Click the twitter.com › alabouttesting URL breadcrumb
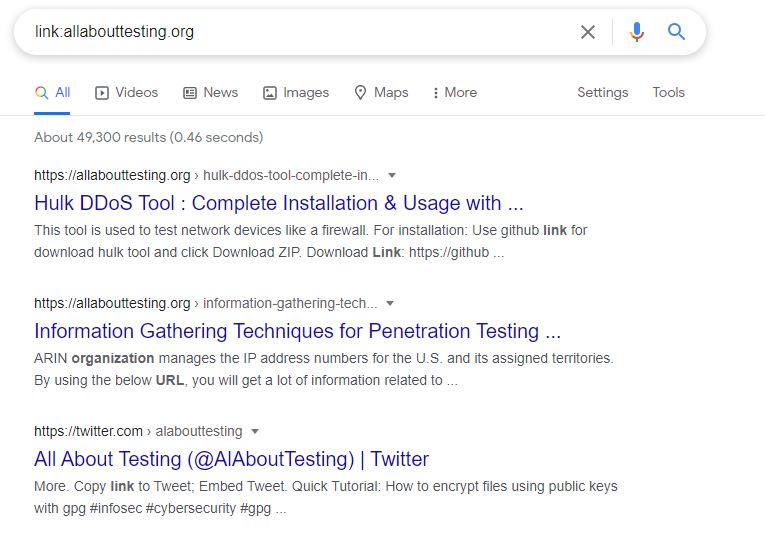The height and width of the screenshot is (546, 765). point(138,431)
